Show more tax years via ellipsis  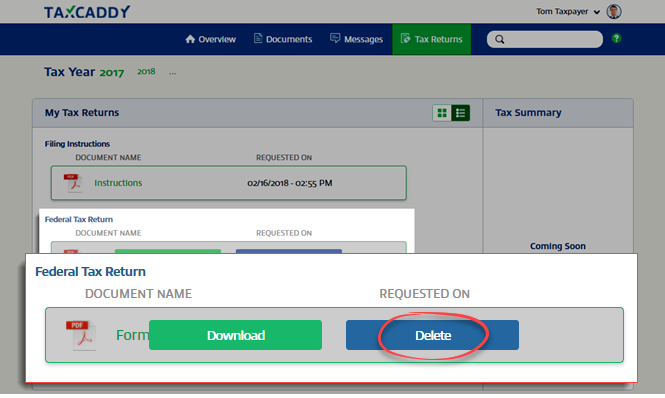click(172, 73)
